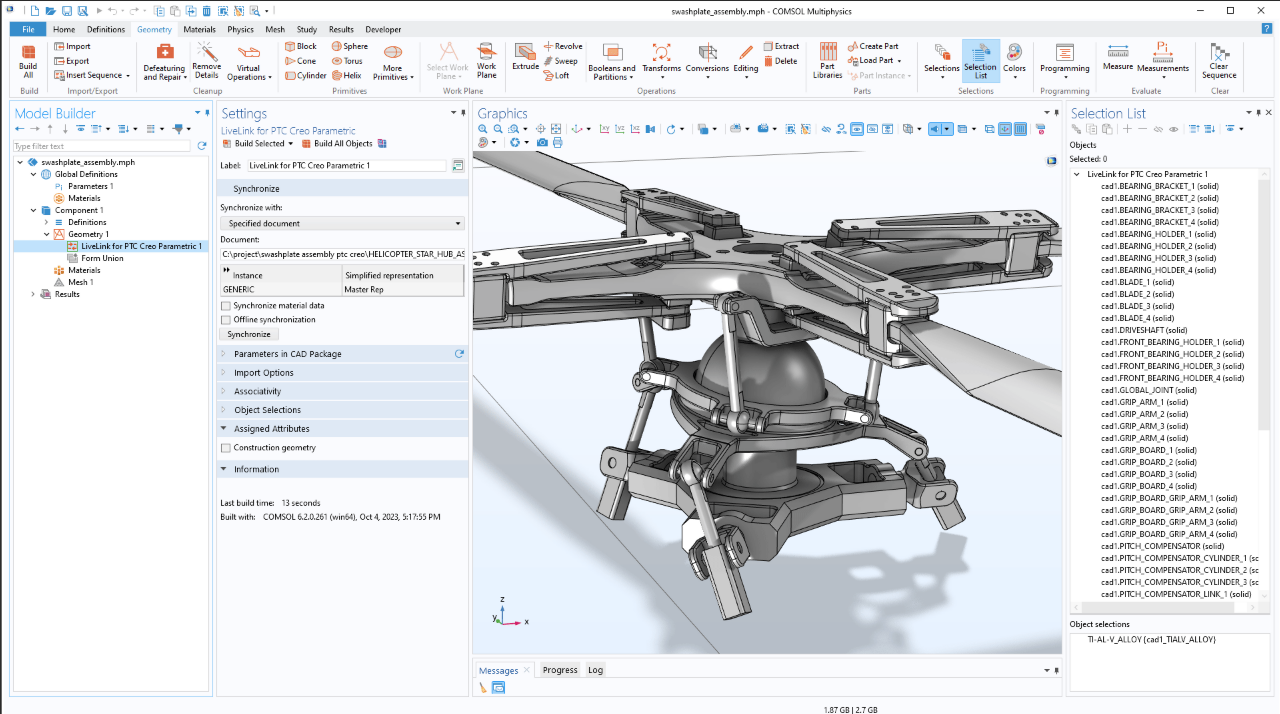
Task: Open the Log tab
Action: (595, 670)
